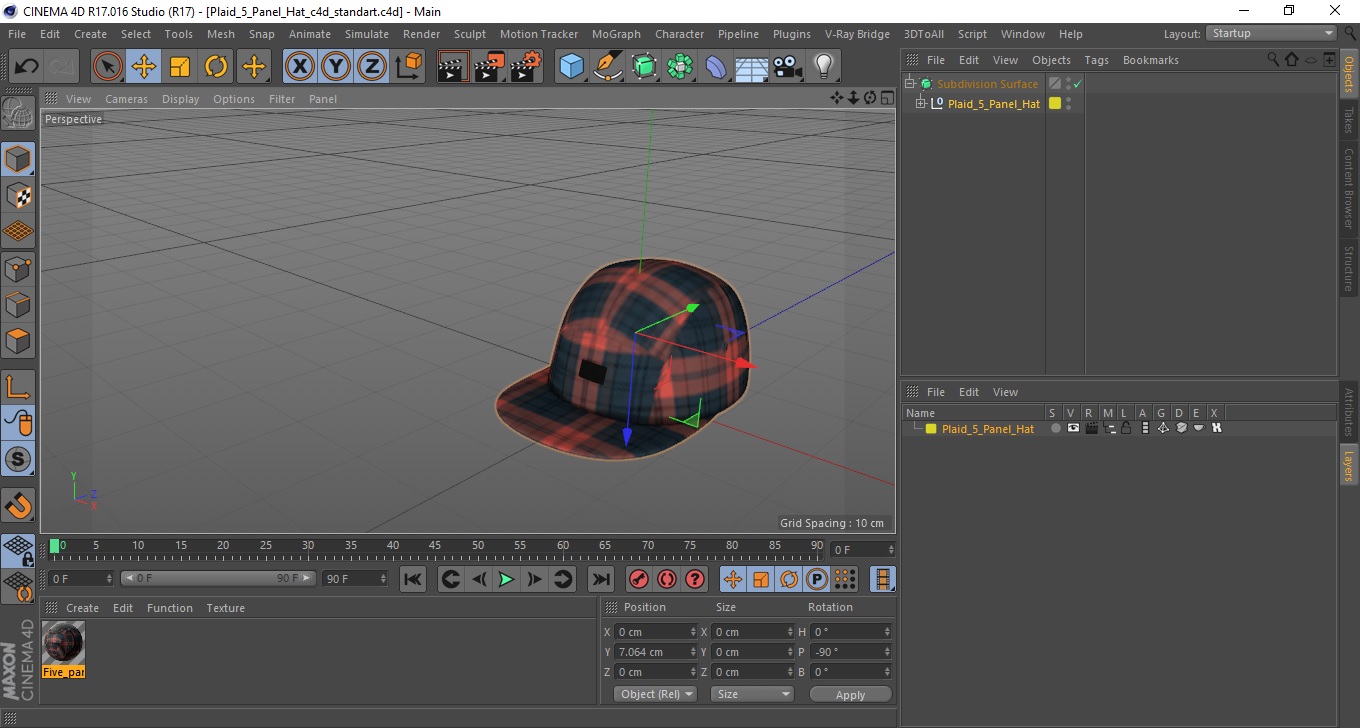This screenshot has height=728, width=1360.
Task: Open the Layout Startup dropdown
Action: 1271,33
